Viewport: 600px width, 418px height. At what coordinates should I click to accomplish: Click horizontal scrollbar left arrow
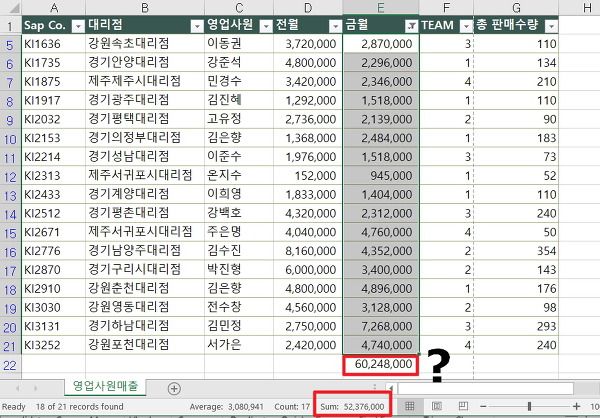tap(390, 388)
